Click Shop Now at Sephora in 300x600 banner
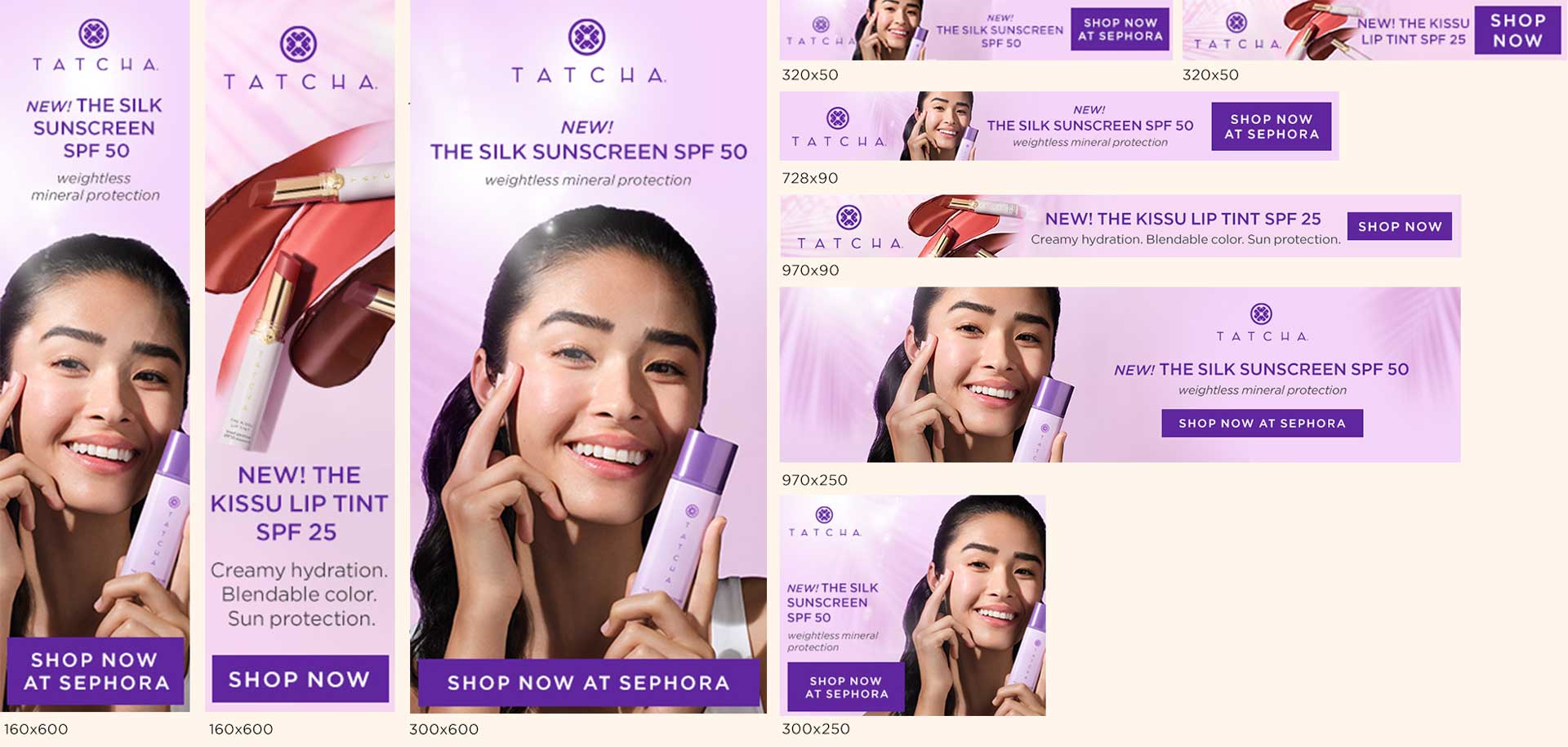Screen dimensions: 1568x747 (588, 683)
